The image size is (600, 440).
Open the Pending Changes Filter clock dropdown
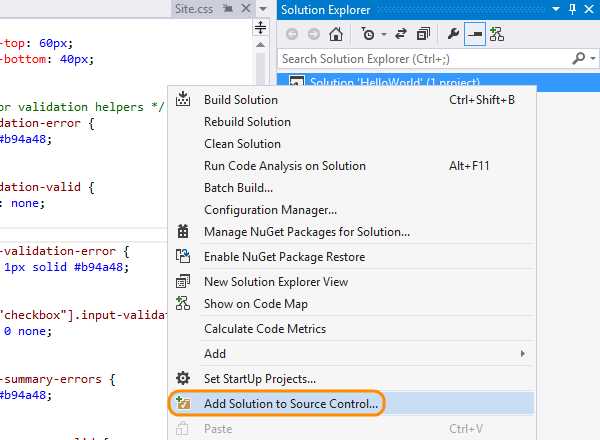(371, 34)
